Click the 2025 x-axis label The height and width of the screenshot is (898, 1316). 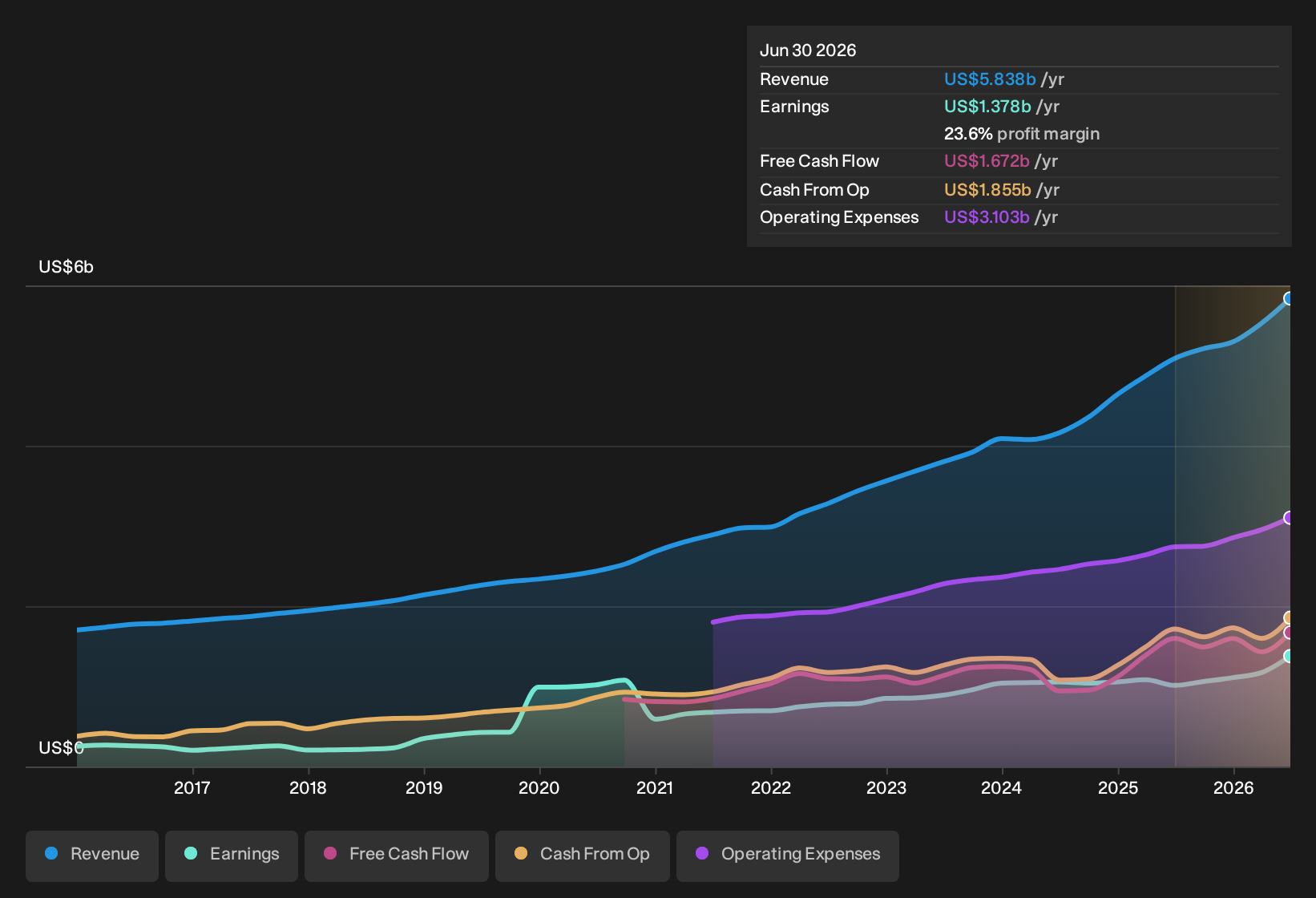pyautogui.click(x=1118, y=788)
